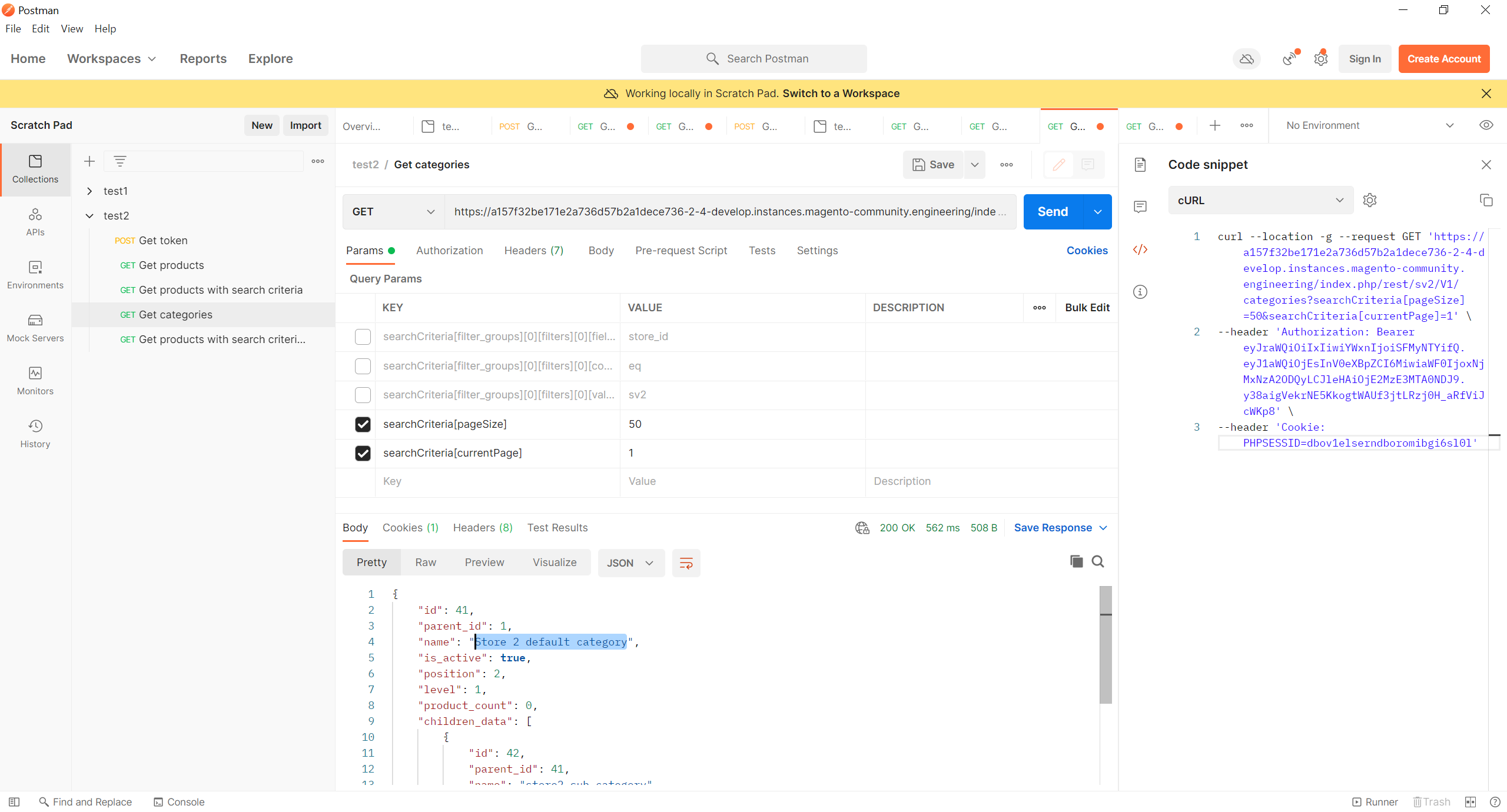Open the tab bar more options menu

pos(1247,125)
